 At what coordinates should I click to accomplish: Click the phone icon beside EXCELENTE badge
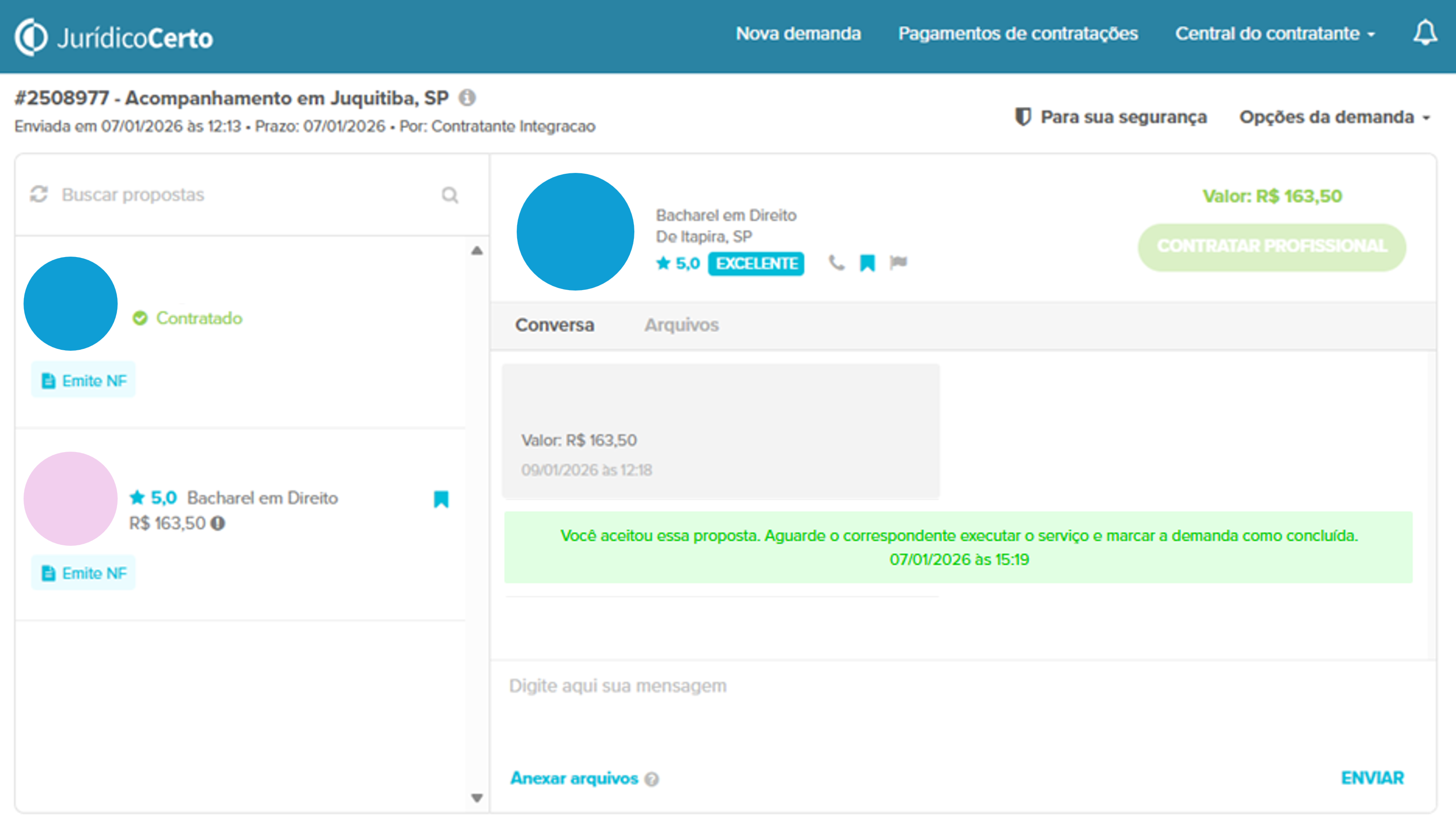pos(836,263)
